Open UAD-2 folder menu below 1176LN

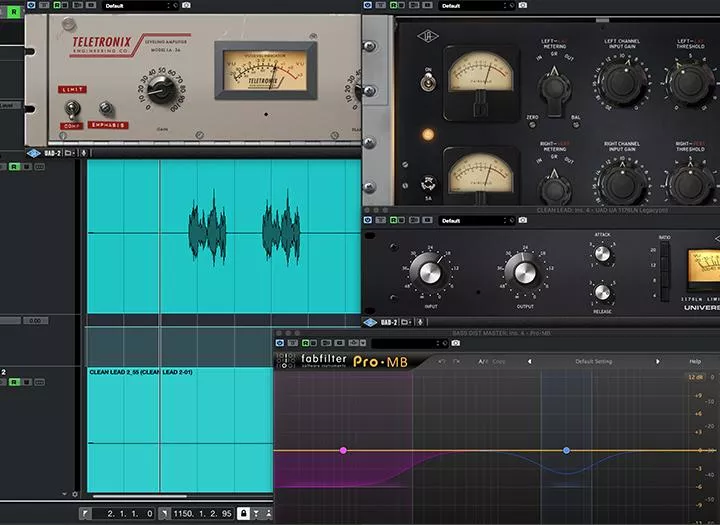click(x=407, y=322)
